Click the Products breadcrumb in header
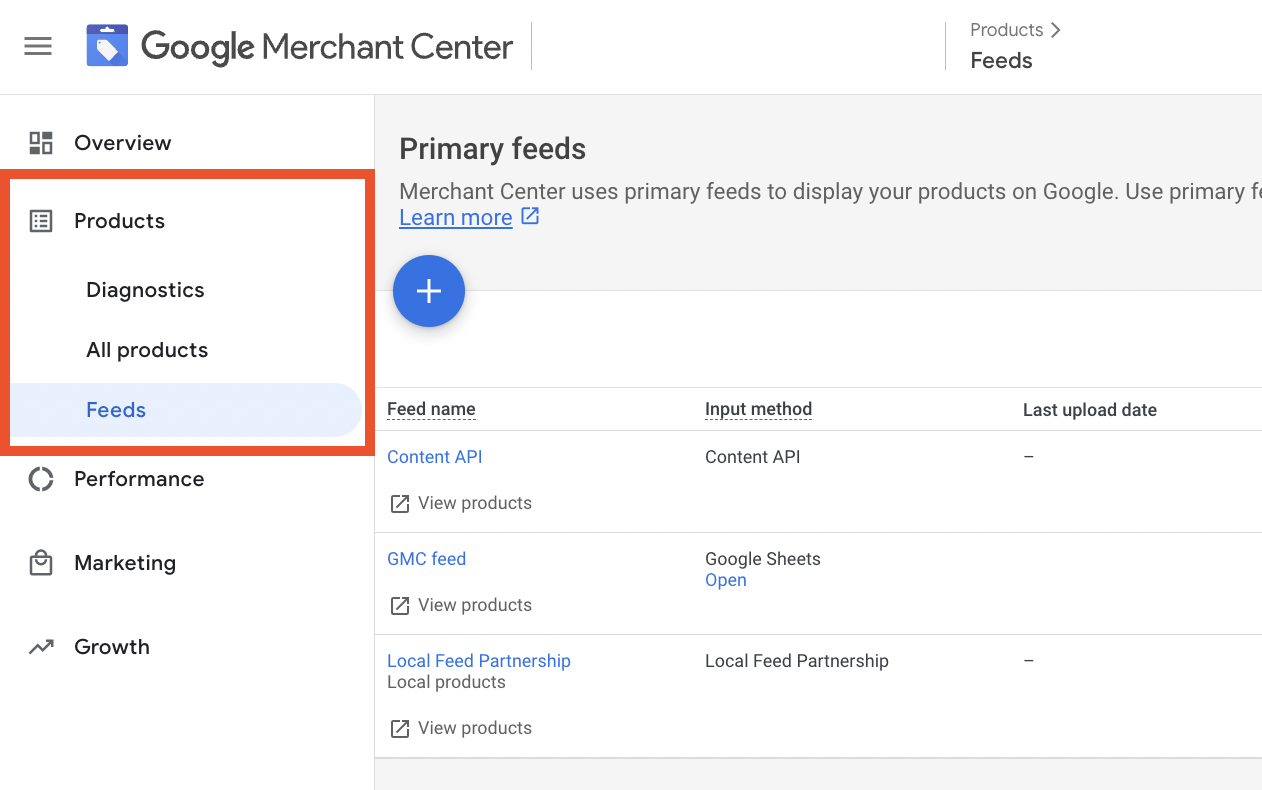Image resolution: width=1262 pixels, height=790 pixels. pyautogui.click(x=1007, y=30)
